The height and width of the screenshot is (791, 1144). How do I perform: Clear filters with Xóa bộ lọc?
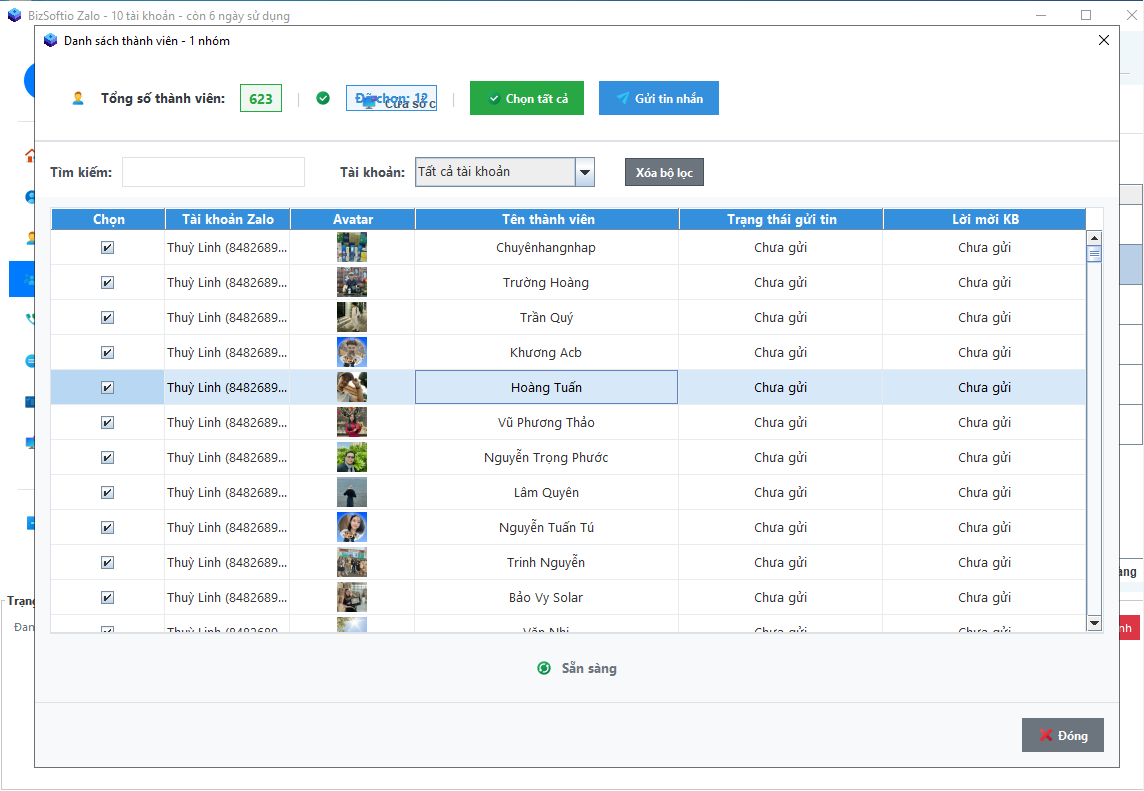[664, 173]
